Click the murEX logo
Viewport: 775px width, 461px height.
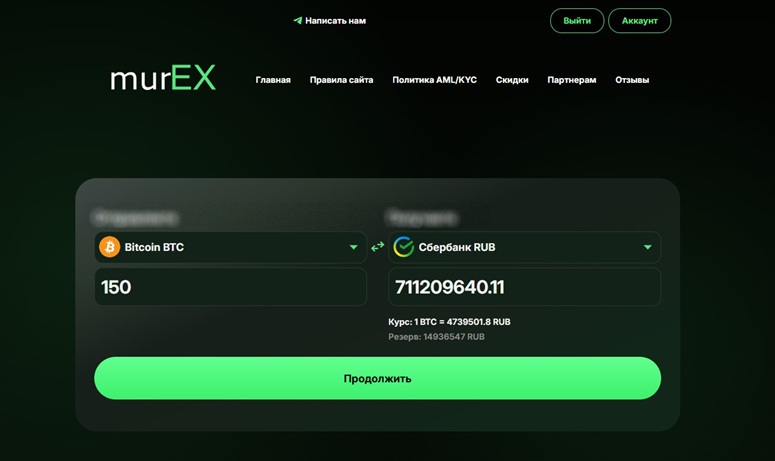point(163,78)
